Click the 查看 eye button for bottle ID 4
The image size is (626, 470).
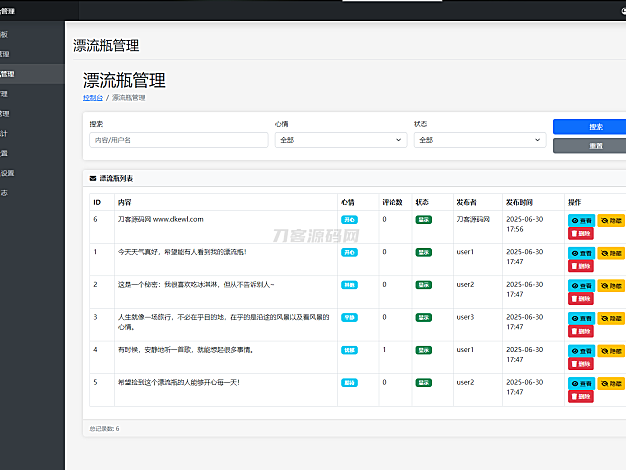(x=581, y=351)
